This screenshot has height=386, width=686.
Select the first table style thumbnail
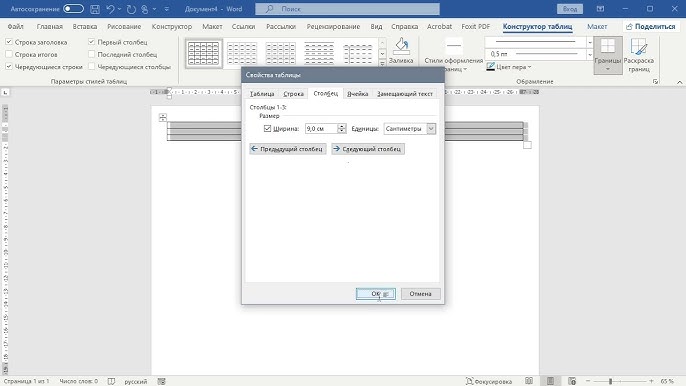(203, 53)
